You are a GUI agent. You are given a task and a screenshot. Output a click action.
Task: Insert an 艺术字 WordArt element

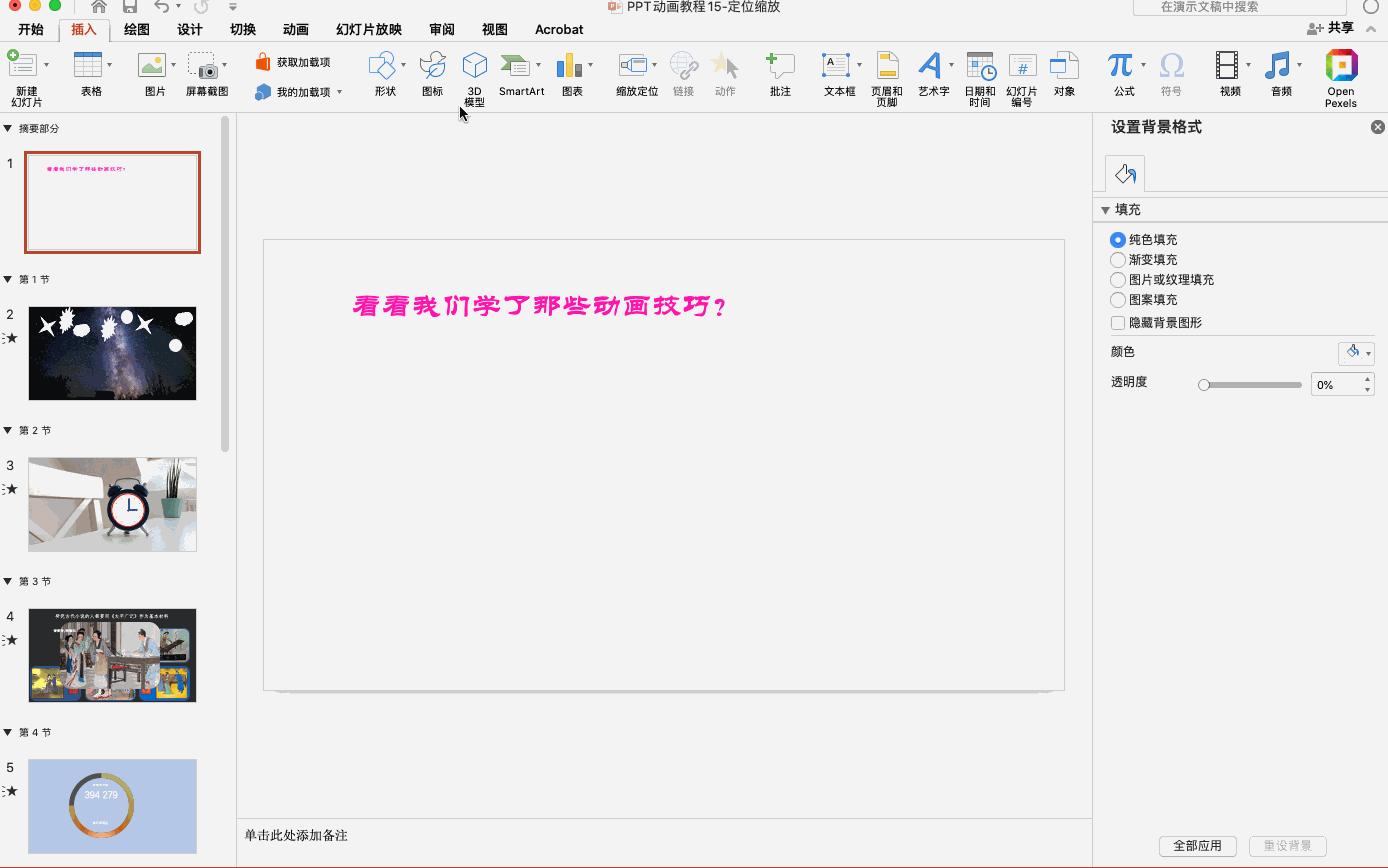click(932, 75)
